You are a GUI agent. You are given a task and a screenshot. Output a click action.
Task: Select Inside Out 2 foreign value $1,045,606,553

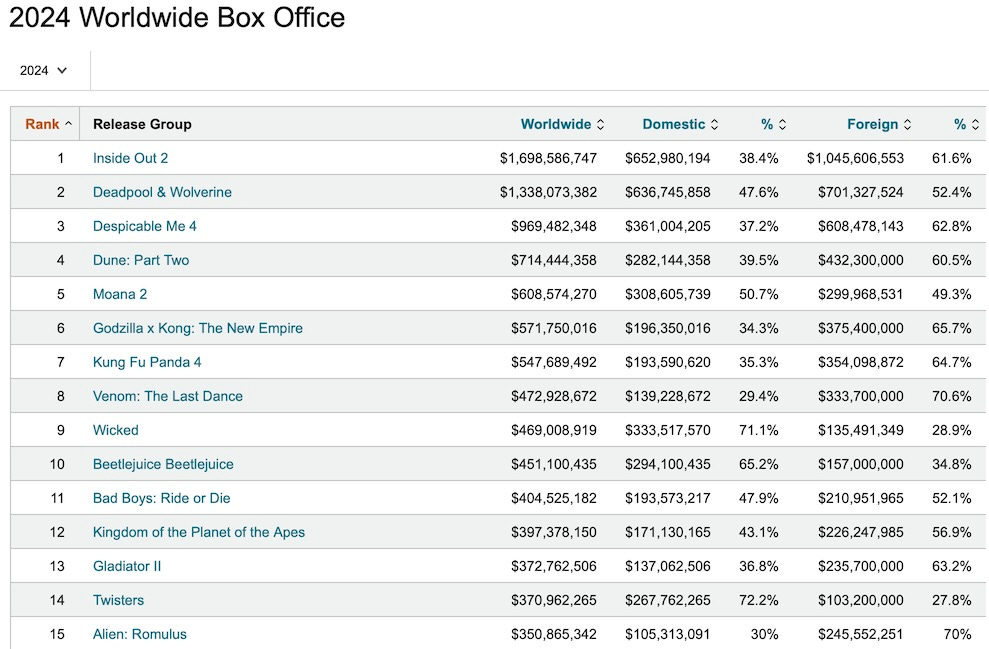click(x=855, y=158)
